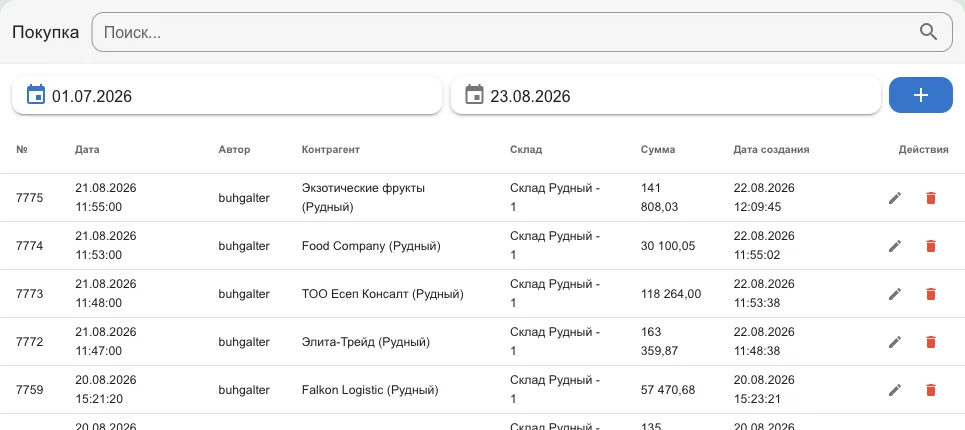965x430 pixels.
Task: Click the 'Сумма' column header
Action: [657, 149]
